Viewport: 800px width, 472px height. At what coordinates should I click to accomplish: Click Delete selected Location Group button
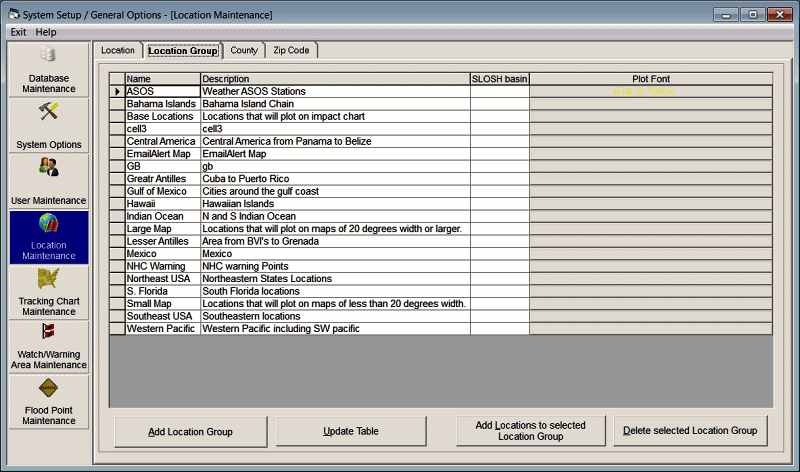tap(690, 431)
